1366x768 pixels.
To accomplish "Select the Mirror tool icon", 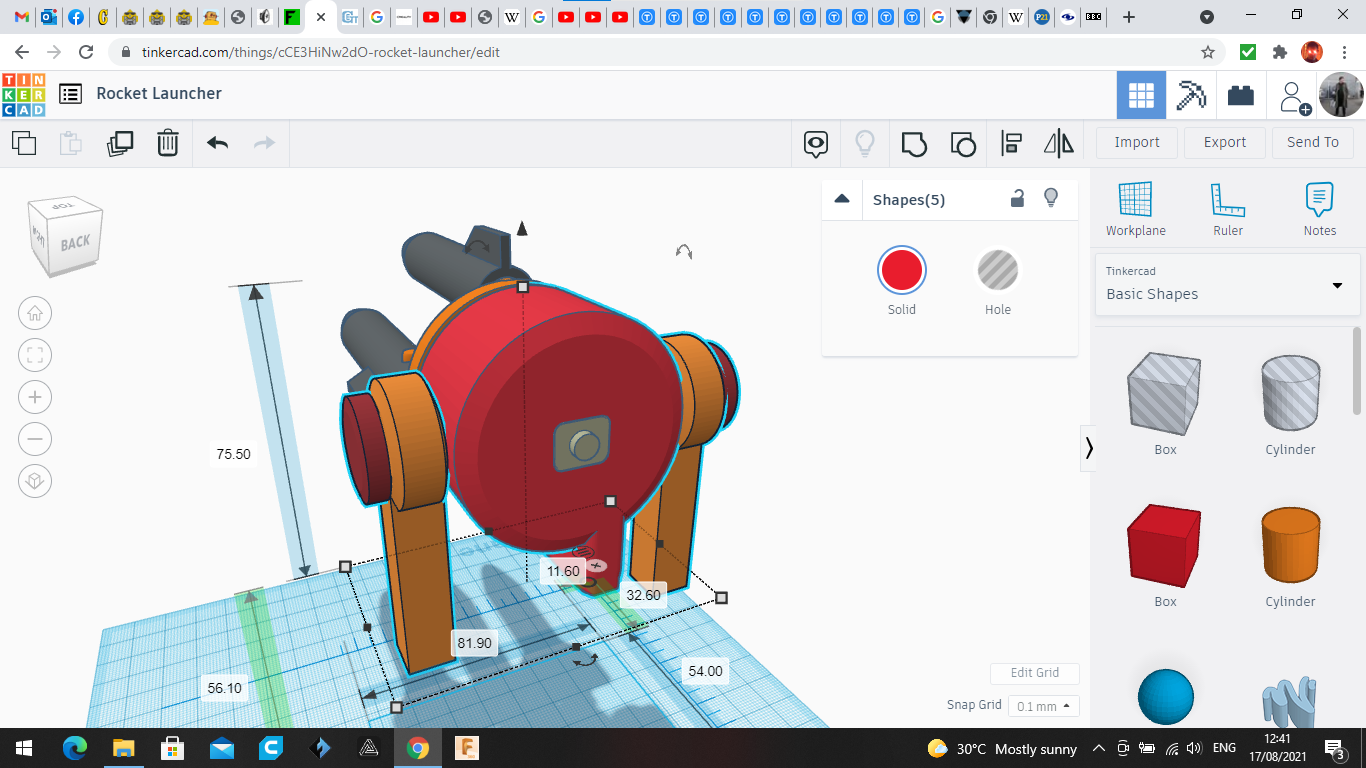I will tap(1058, 143).
